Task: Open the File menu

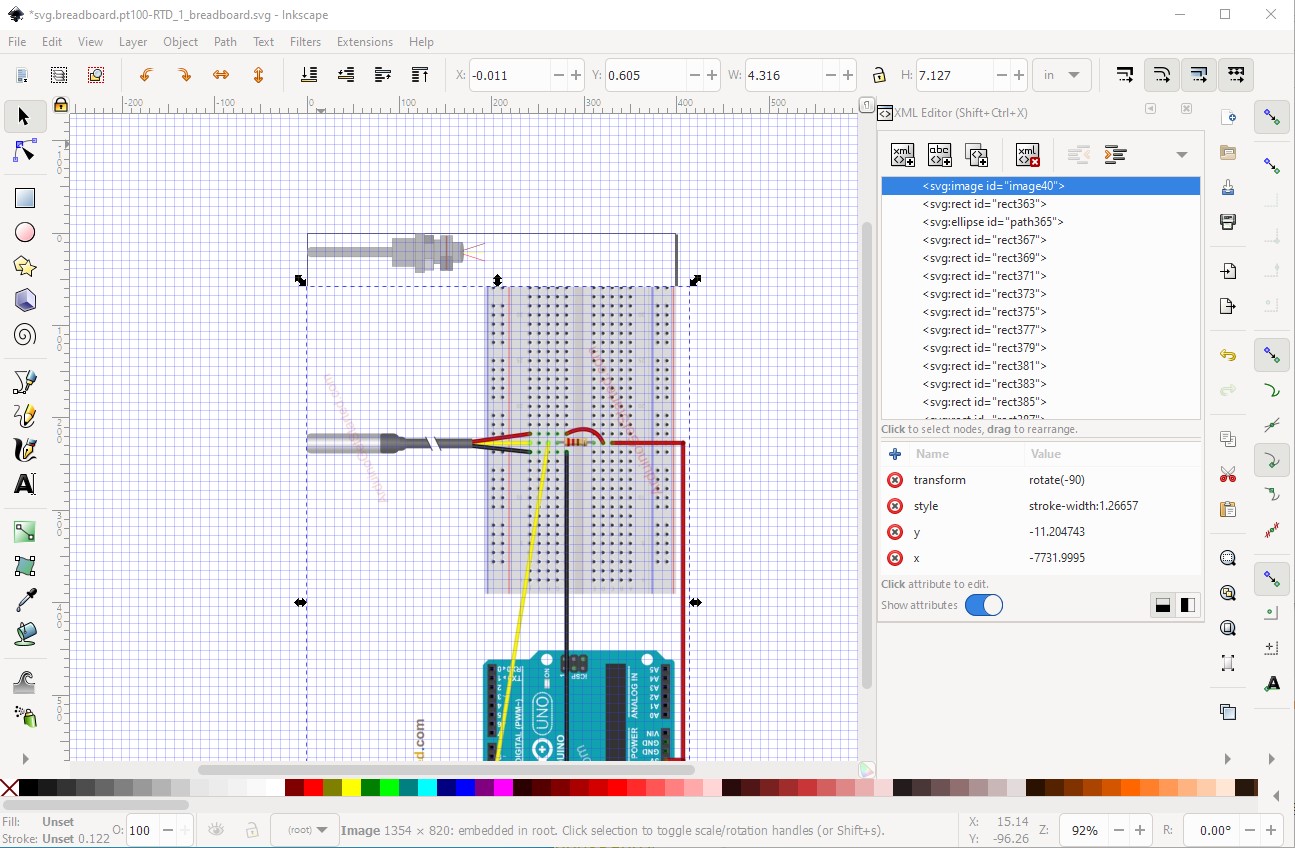Action: (17, 42)
